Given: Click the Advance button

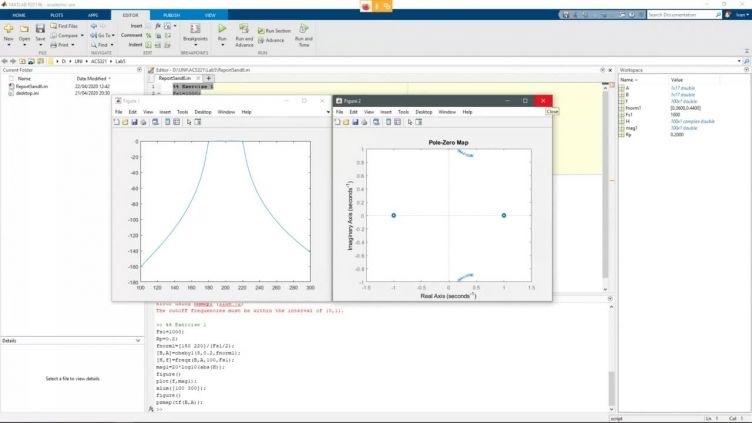Looking at the screenshot, I should click(x=271, y=40).
